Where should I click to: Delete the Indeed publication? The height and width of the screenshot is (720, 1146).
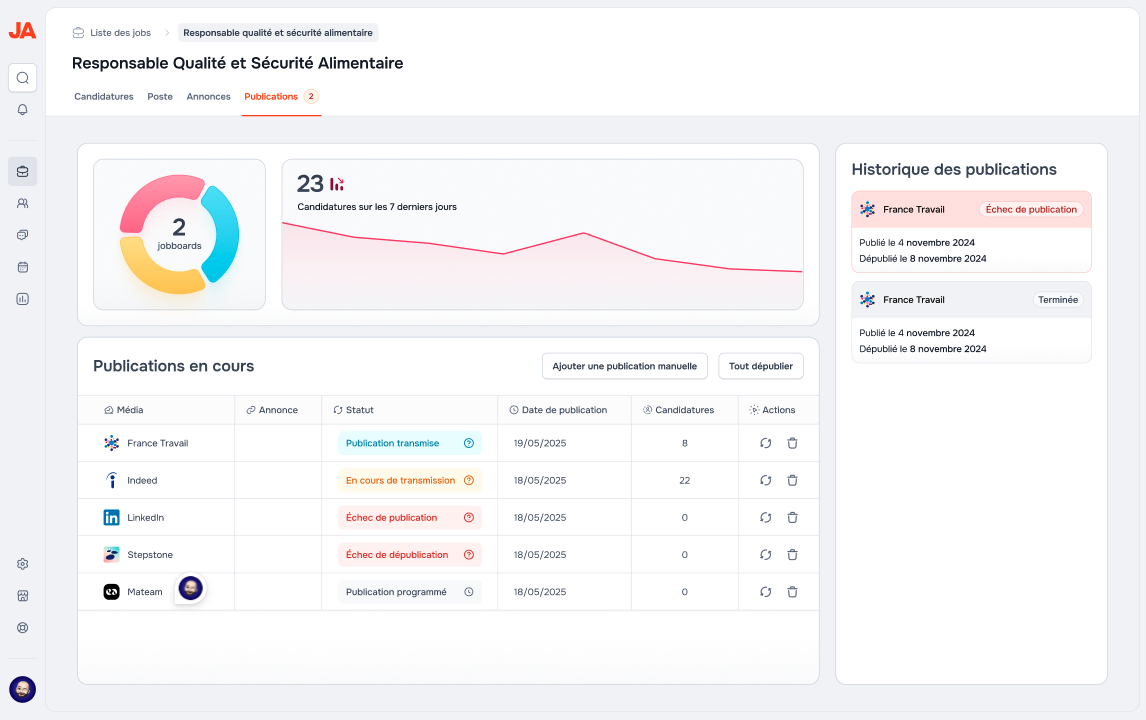click(x=792, y=480)
